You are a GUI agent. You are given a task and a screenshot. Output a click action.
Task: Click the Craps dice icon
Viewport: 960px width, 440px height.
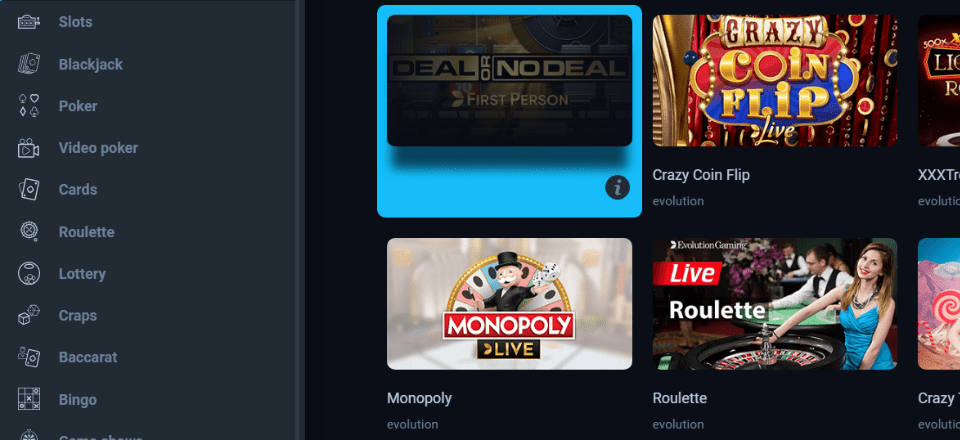pos(29,315)
